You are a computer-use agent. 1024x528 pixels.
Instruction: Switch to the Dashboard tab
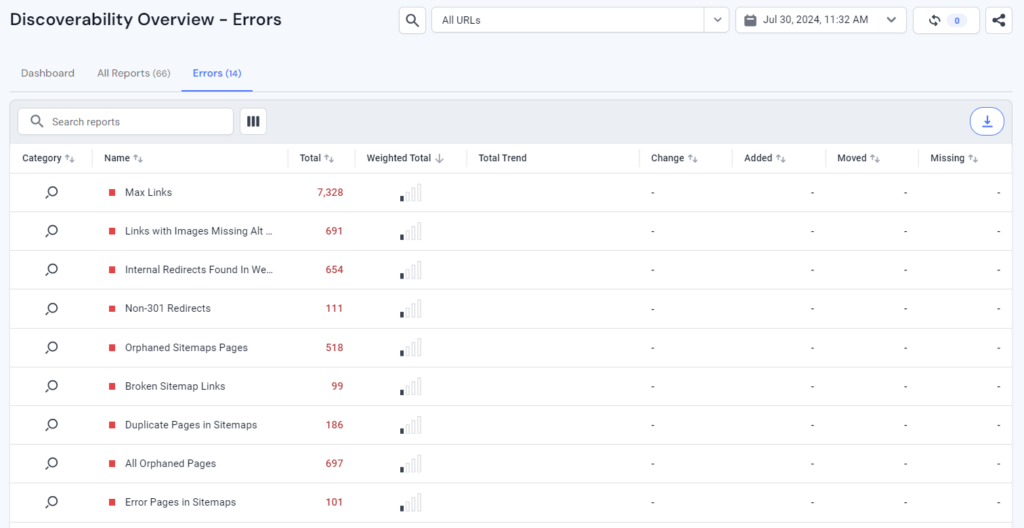point(48,73)
